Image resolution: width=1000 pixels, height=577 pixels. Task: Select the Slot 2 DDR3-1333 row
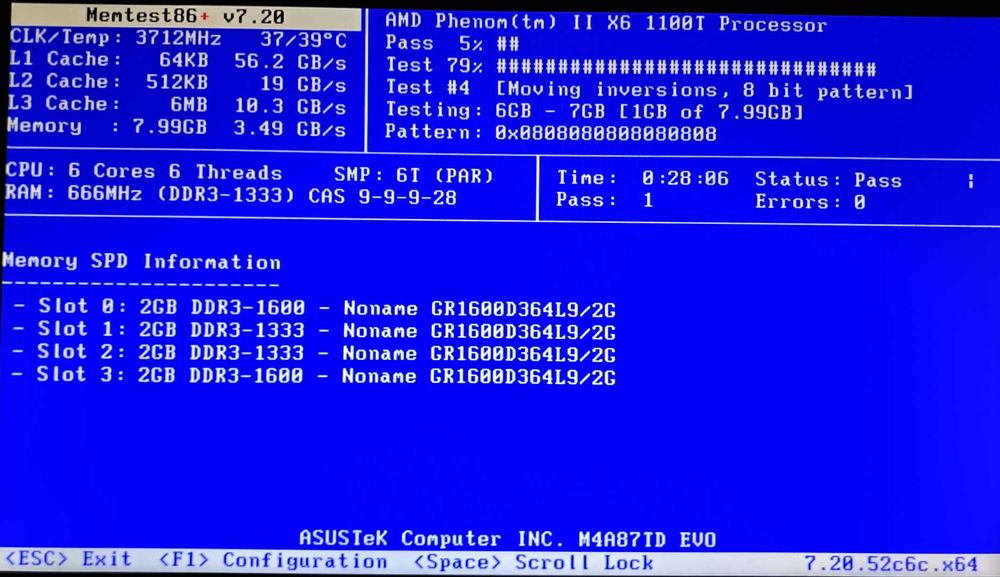[313, 353]
